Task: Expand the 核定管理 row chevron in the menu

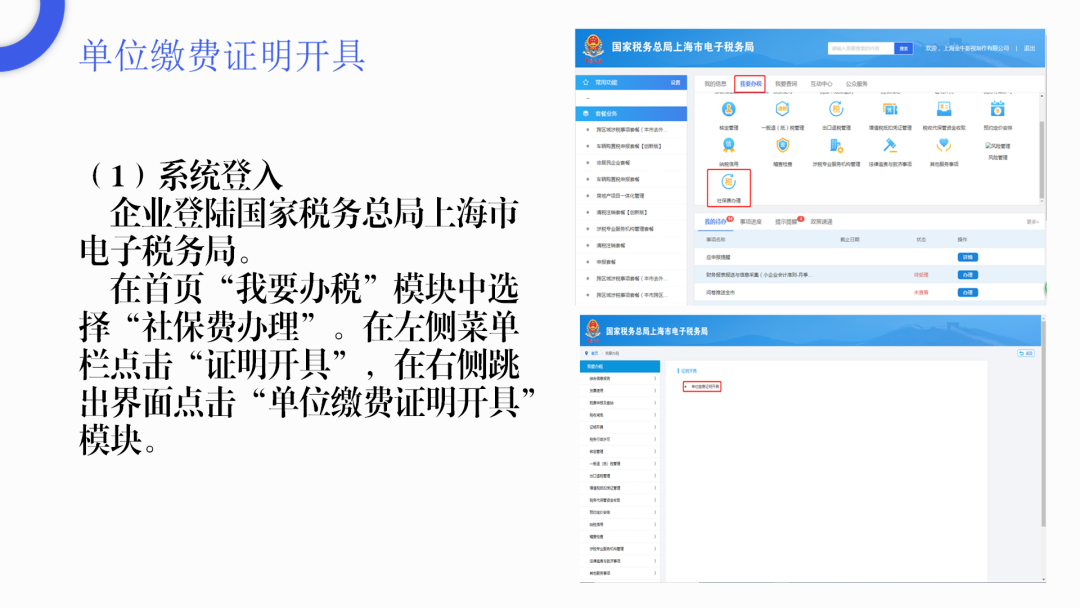Action: point(654,451)
